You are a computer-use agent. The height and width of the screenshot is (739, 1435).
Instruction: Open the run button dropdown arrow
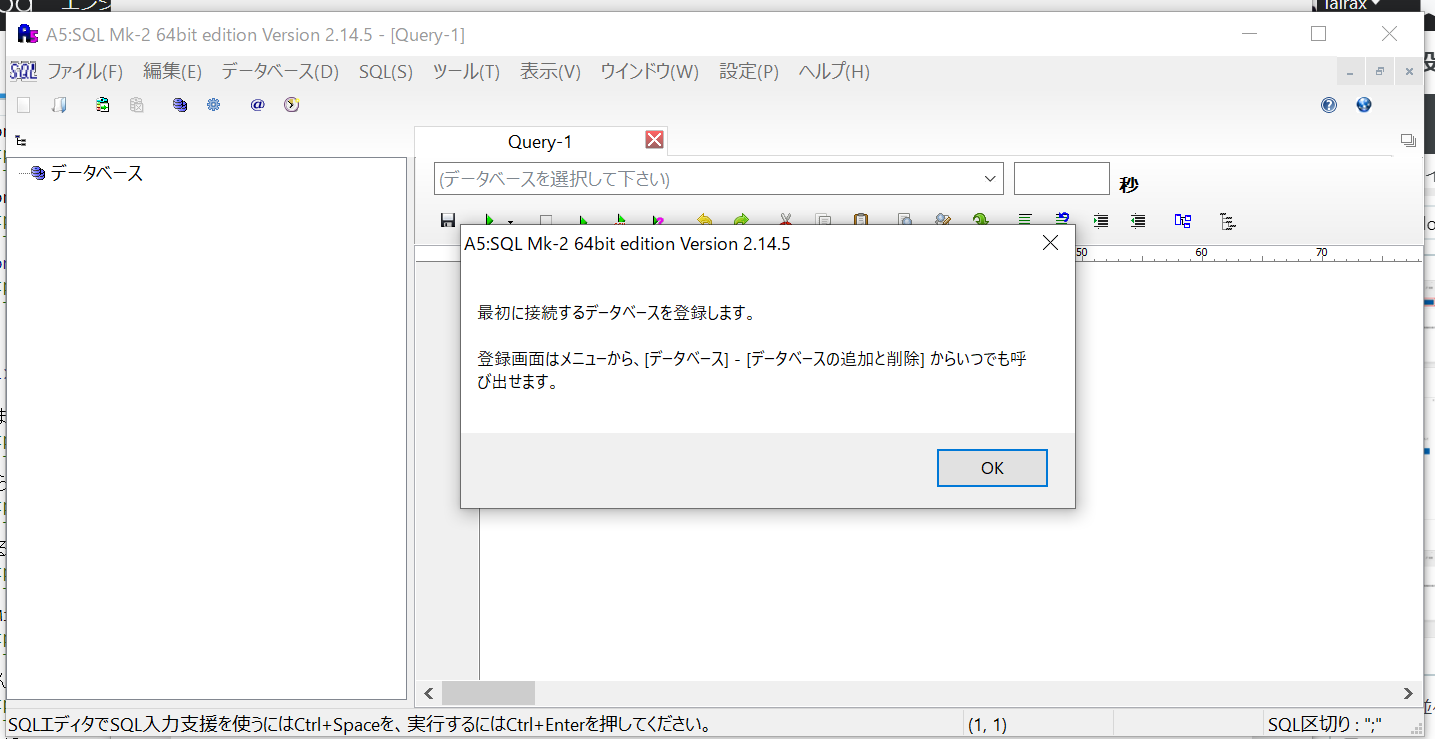point(510,221)
